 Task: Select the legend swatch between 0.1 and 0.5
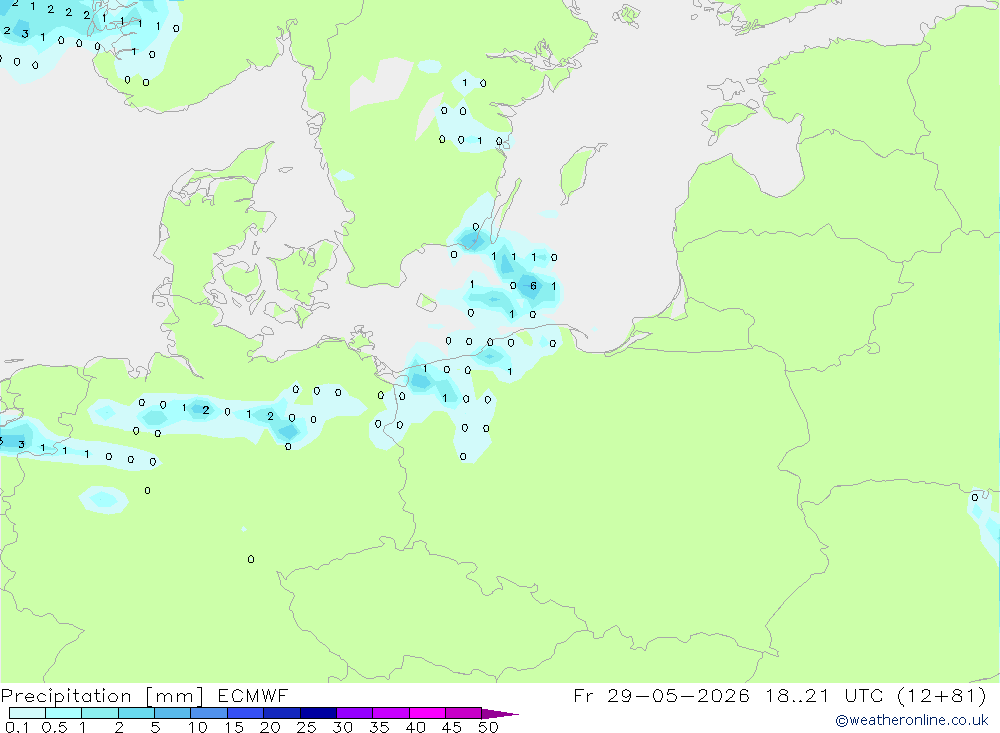27,713
